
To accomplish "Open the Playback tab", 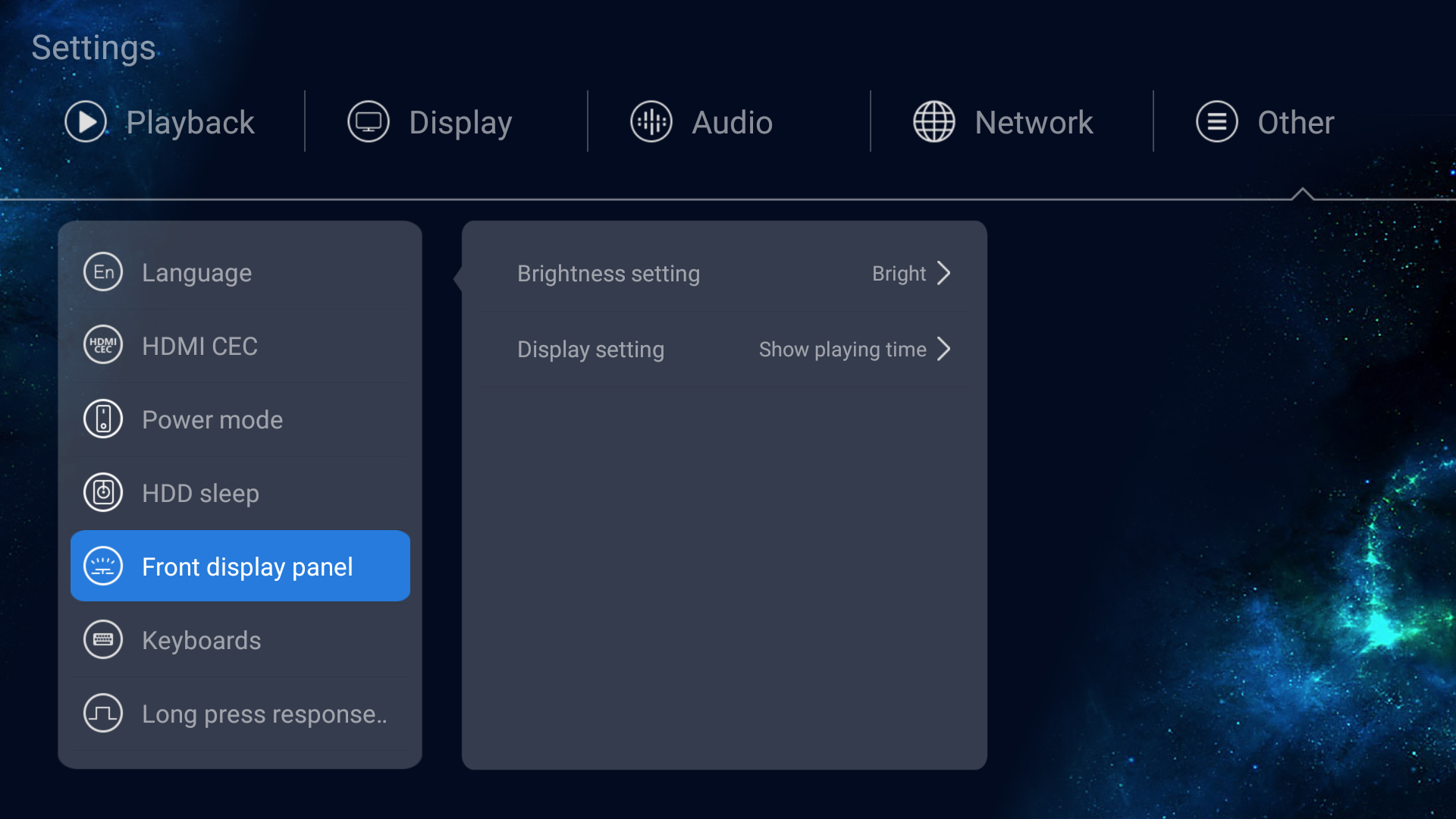I will (160, 122).
